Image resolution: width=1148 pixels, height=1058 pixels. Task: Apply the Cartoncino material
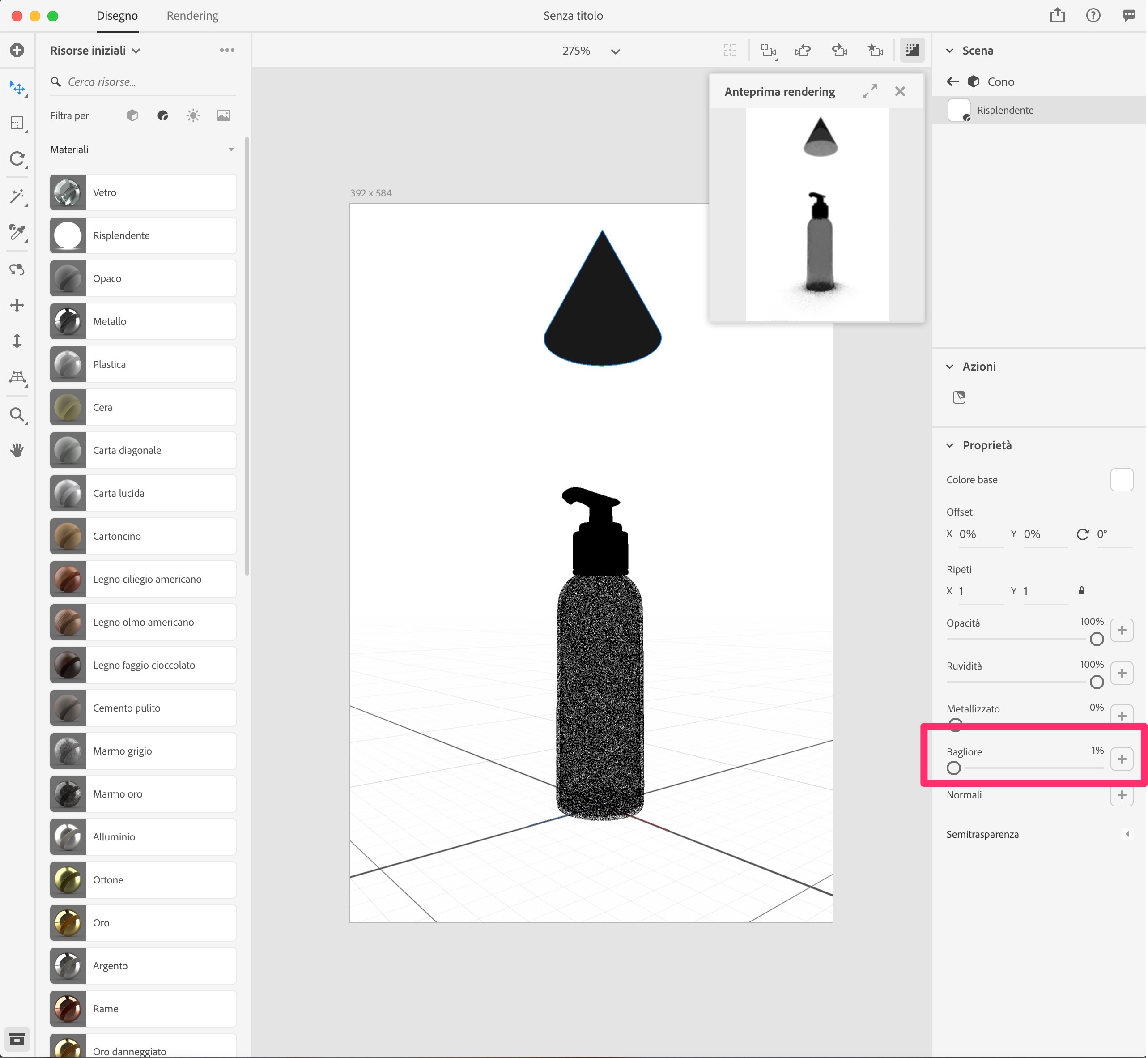(143, 536)
